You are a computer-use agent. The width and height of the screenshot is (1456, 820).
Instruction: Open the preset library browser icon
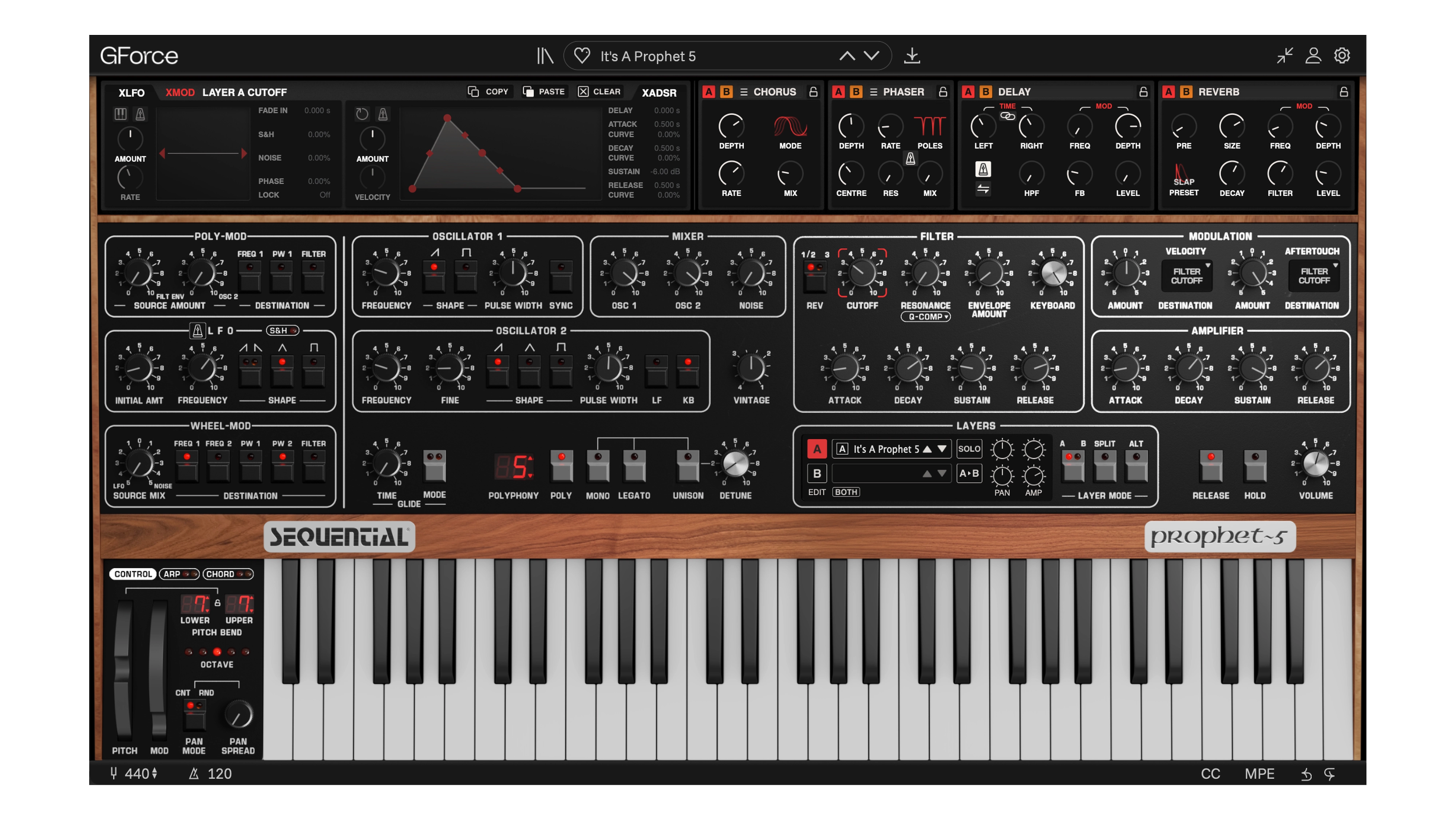(x=545, y=56)
